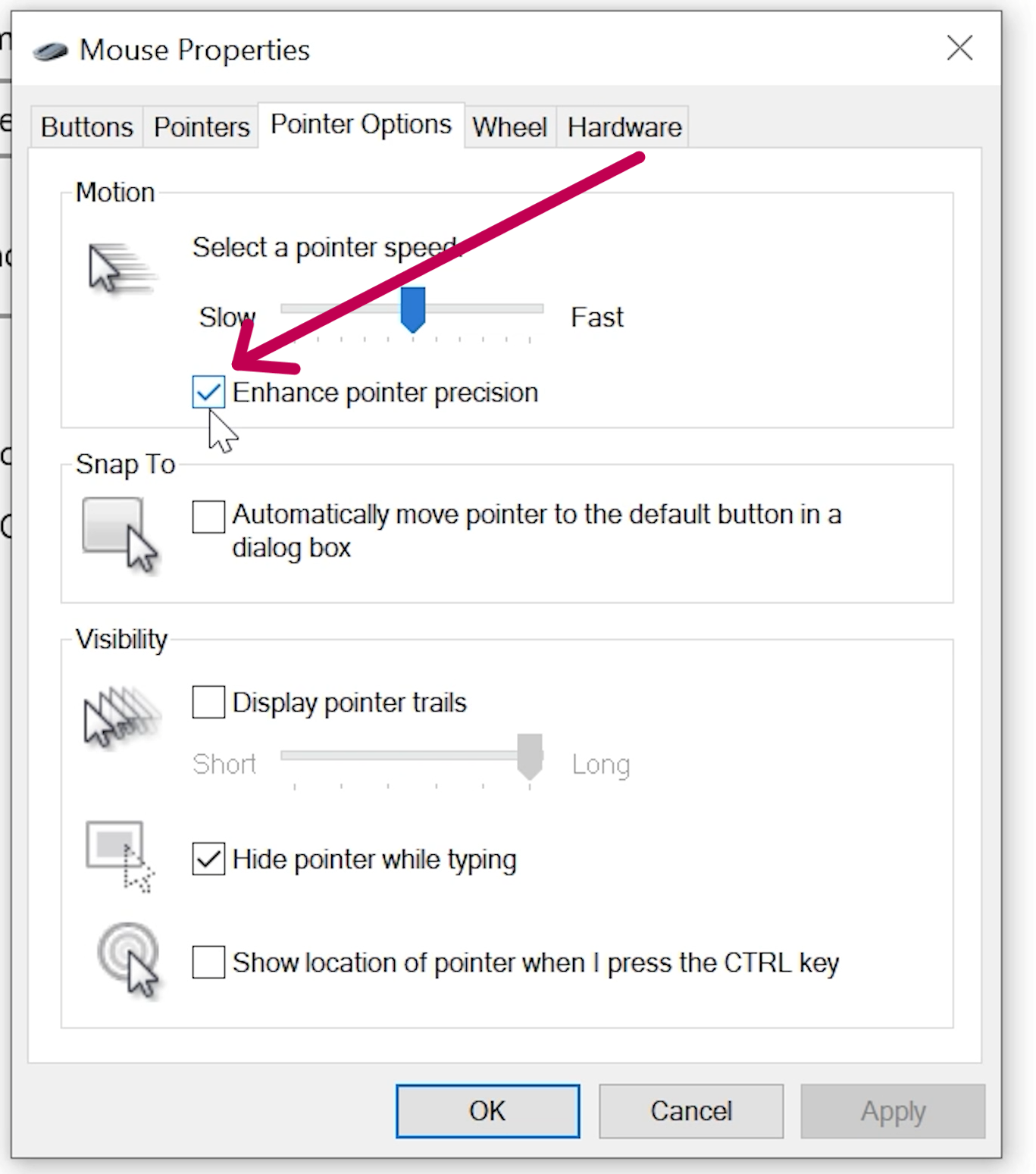Screen dimensions: 1036x1174
Task: Close the Mouse Properties dialog
Action: [959, 48]
